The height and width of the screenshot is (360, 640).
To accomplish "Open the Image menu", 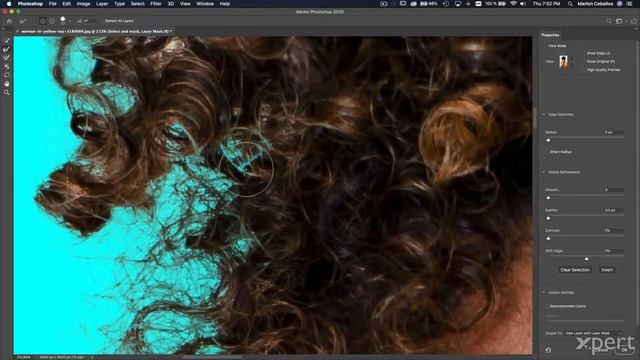I will coord(83,4).
